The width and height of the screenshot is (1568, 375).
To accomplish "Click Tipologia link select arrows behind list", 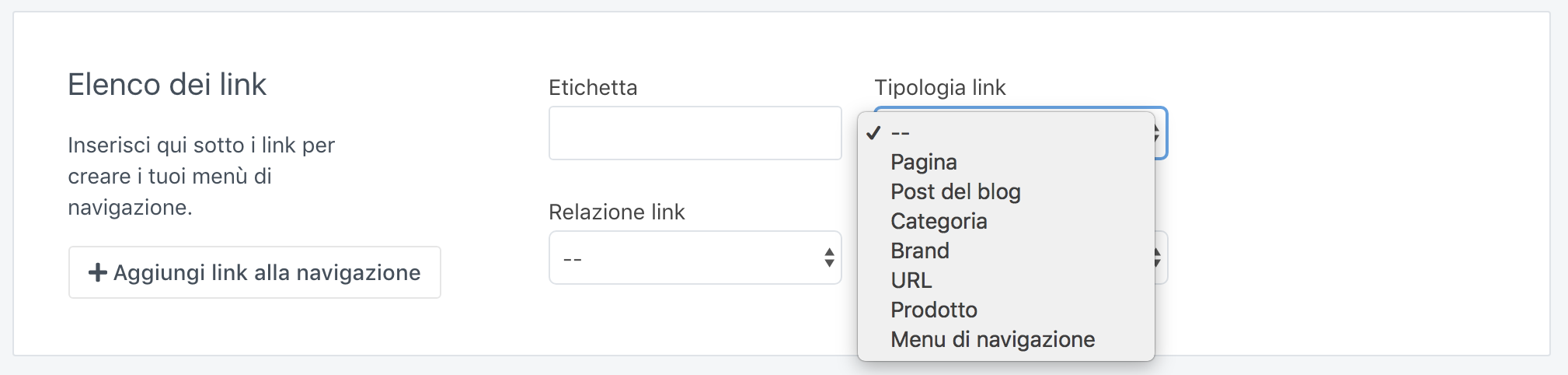I will (1160, 133).
